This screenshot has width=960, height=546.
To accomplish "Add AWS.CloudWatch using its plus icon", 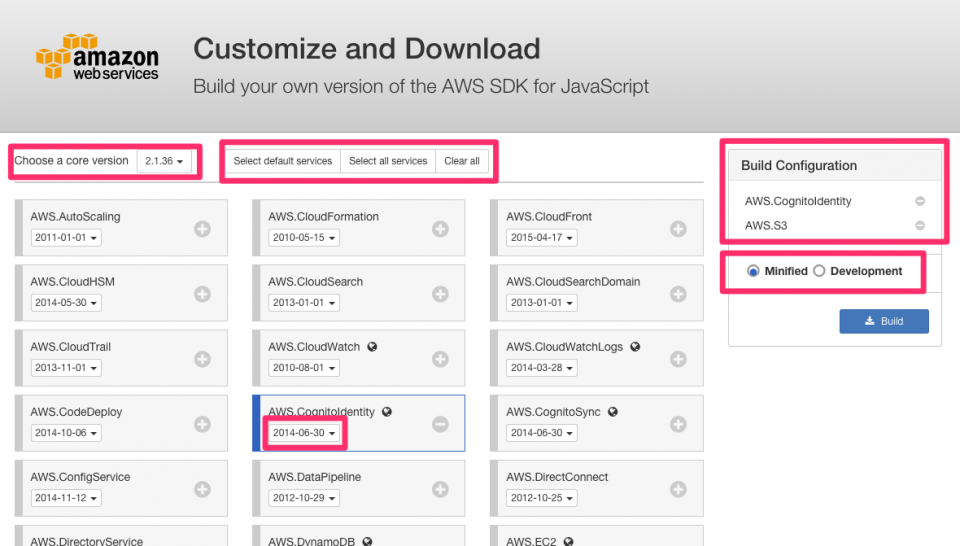I will pyautogui.click(x=440, y=359).
